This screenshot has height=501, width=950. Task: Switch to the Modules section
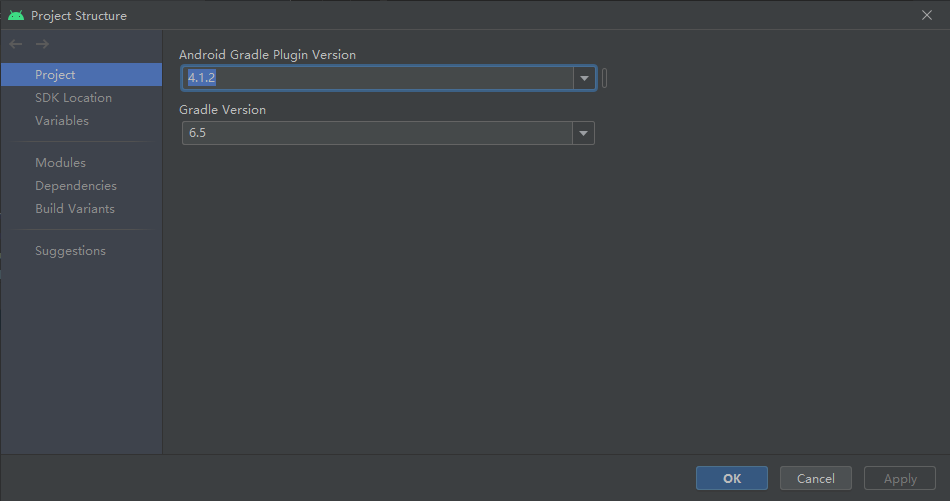point(60,163)
